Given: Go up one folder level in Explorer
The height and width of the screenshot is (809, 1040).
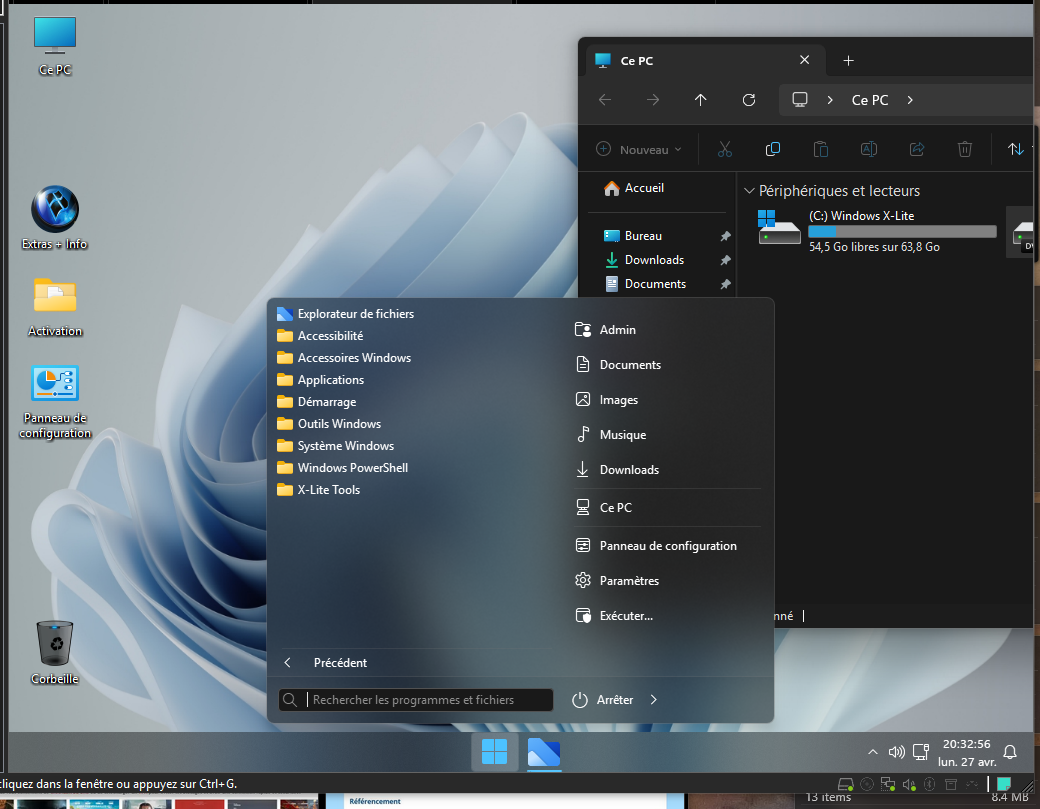Looking at the screenshot, I should pos(700,99).
